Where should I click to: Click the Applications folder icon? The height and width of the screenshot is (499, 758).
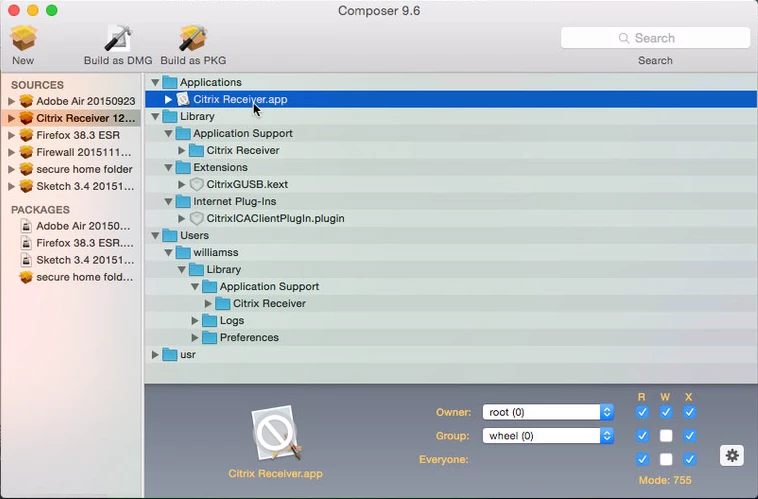click(x=170, y=82)
